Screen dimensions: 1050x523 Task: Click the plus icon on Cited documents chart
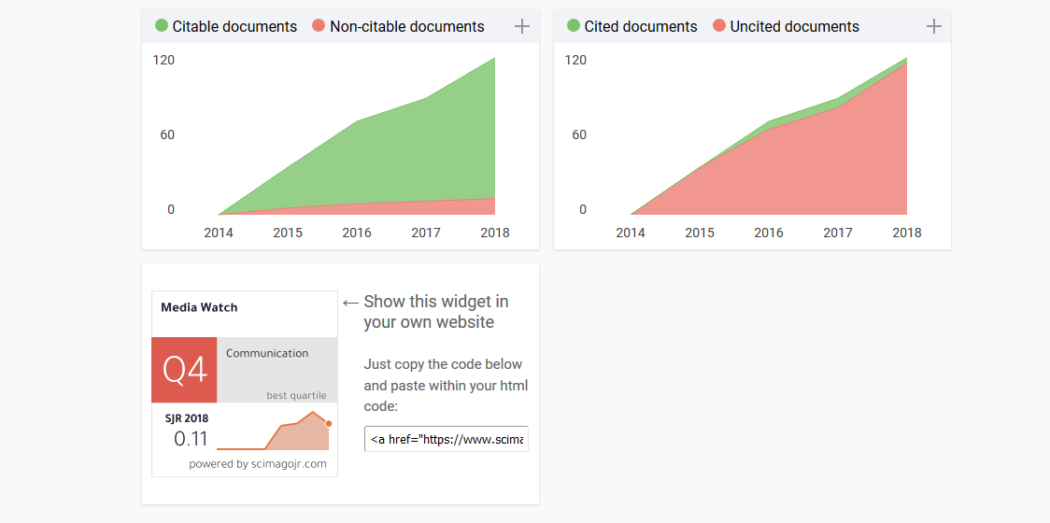[x=933, y=27]
